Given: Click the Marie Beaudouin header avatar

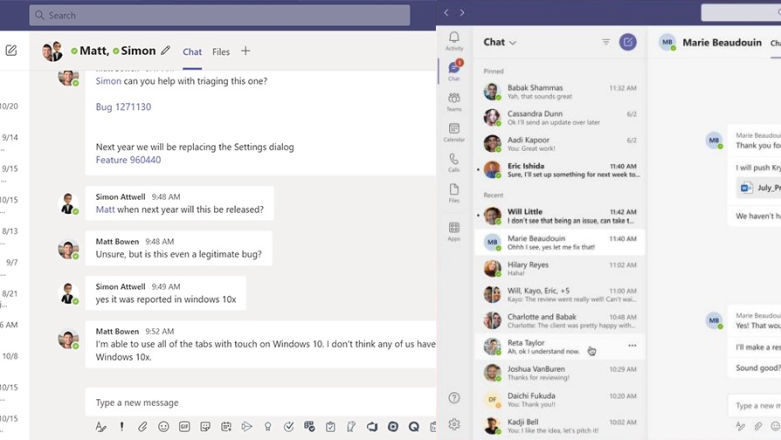Looking at the screenshot, I should (x=667, y=42).
